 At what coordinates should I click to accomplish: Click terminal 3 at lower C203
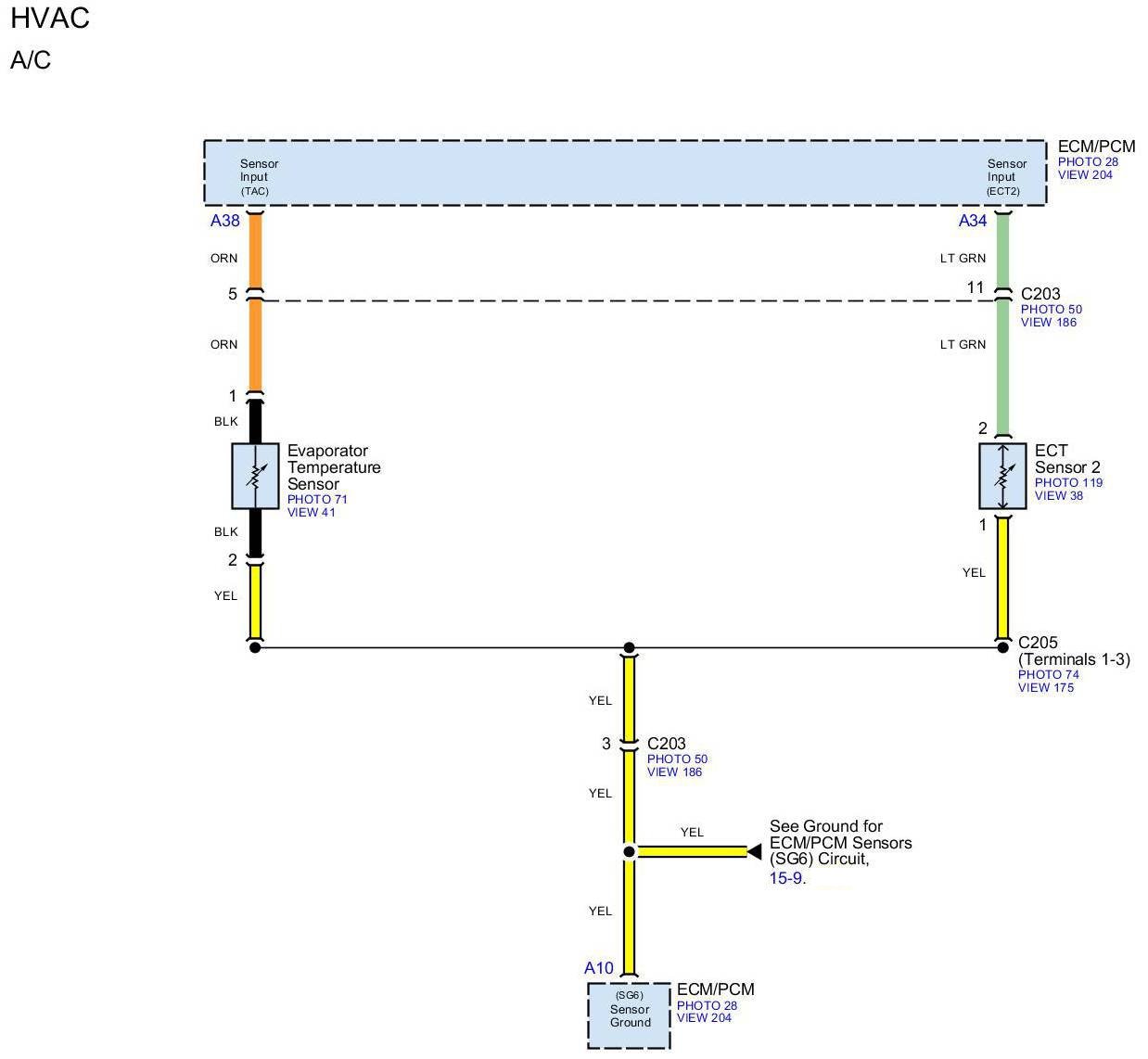[606, 744]
